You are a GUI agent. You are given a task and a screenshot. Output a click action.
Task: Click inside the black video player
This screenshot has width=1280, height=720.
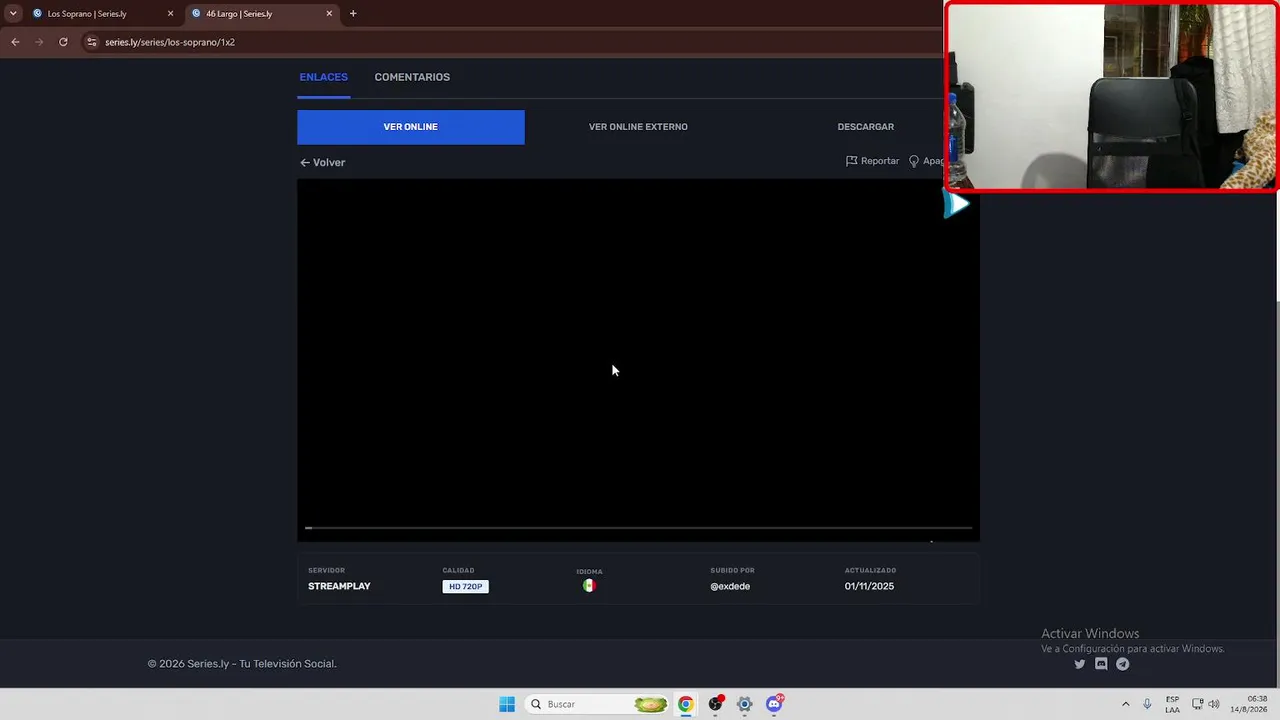click(x=638, y=360)
